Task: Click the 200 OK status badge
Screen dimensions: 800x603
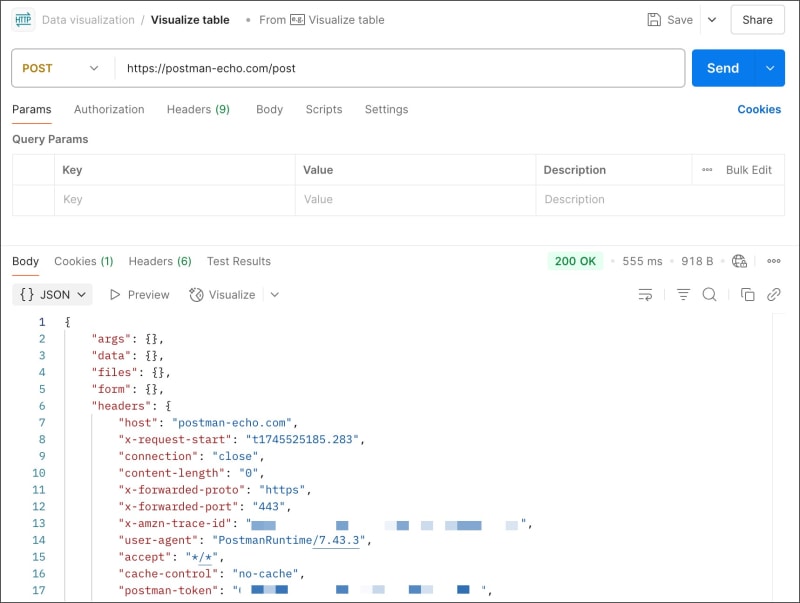Action: (x=575, y=261)
